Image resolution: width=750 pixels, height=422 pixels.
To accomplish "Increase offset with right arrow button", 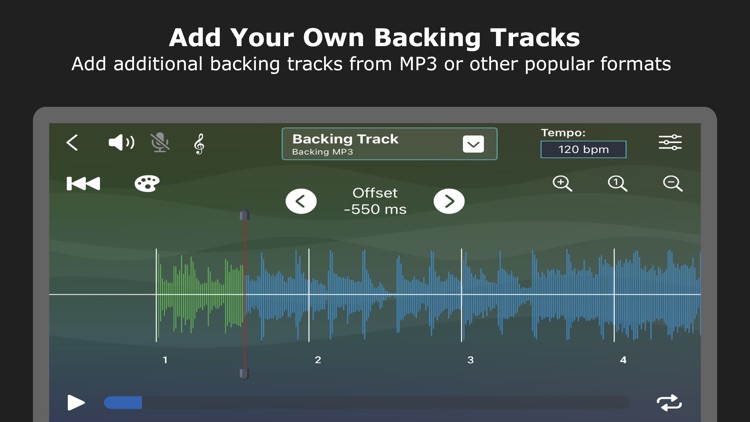I will pos(449,201).
